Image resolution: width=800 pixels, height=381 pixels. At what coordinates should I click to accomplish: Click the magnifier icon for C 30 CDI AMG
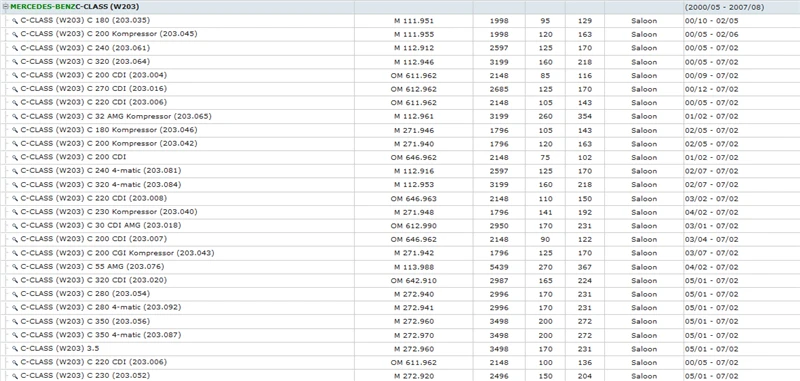click(x=15, y=225)
